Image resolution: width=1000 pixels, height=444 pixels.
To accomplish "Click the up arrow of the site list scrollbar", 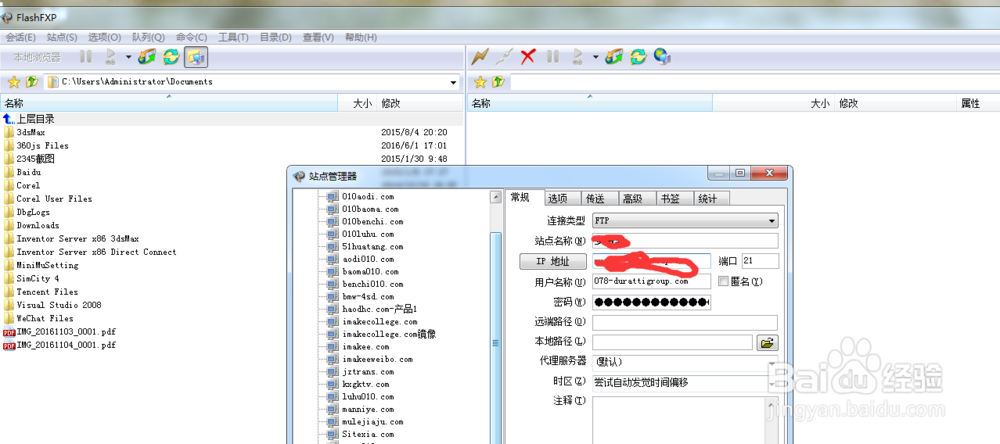I will coord(496,197).
